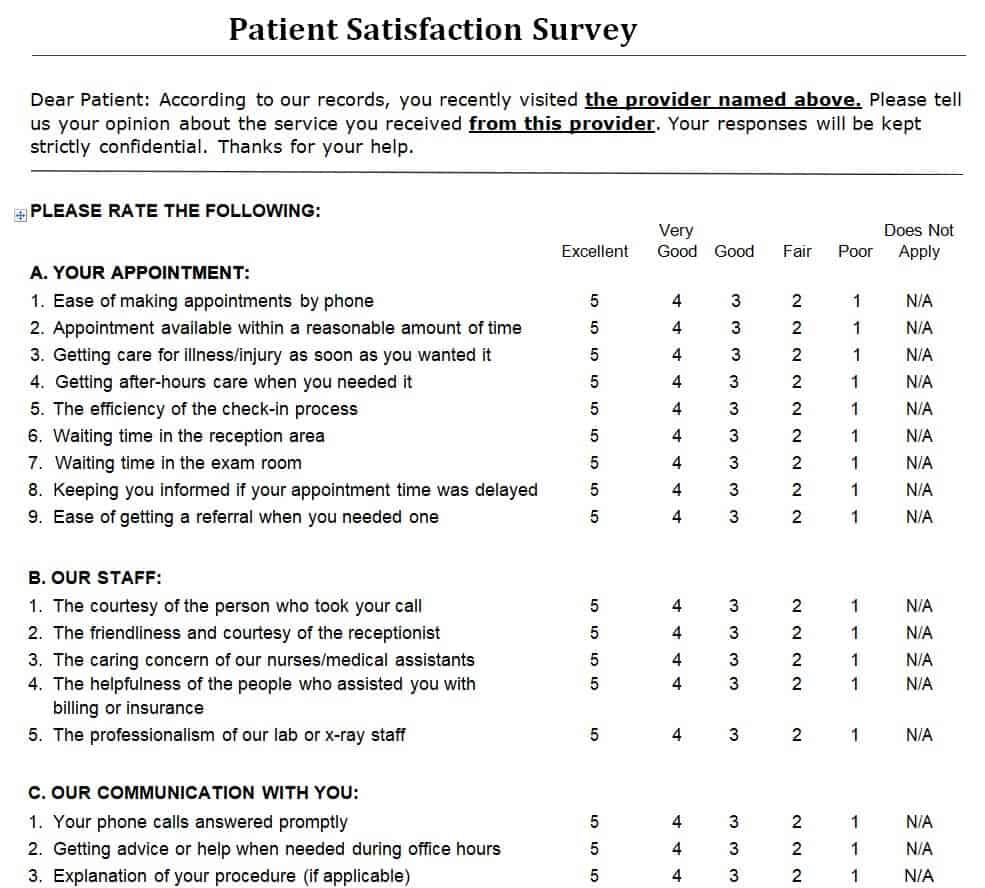Choose N/A for getting after-hours care
Image resolution: width=985 pixels, height=888 pixels.
(918, 382)
